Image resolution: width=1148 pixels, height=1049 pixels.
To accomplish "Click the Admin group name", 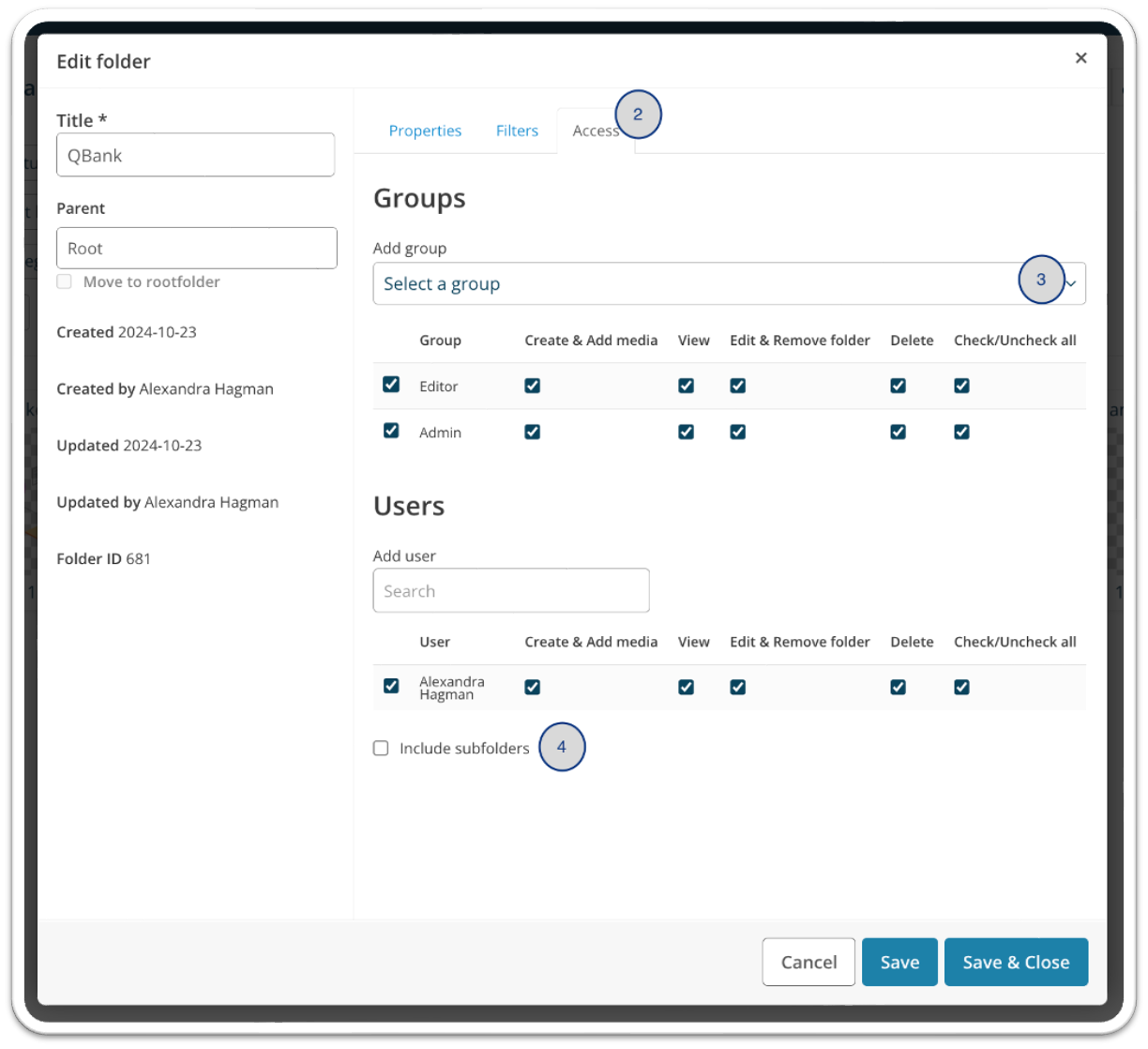I will click(x=440, y=433).
